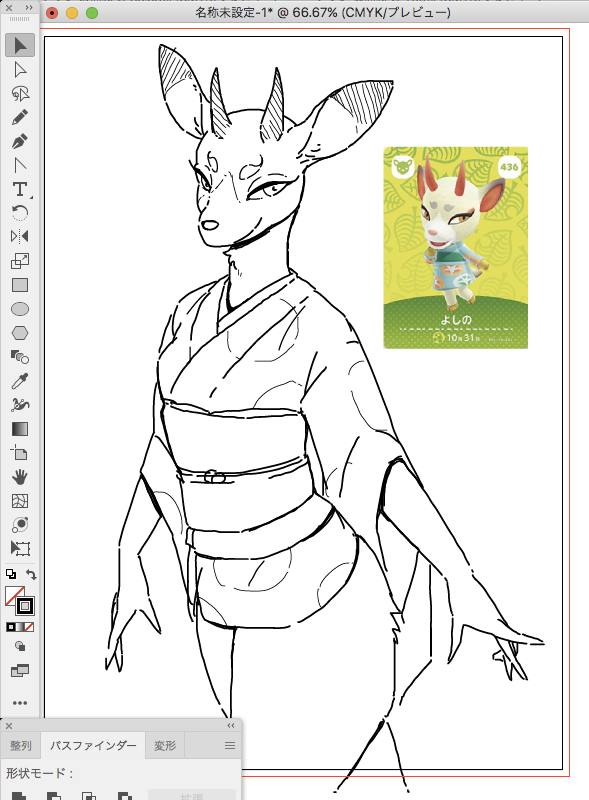The image size is (589, 800).
Task: Click the black Stroke swatch
Action: 25,606
